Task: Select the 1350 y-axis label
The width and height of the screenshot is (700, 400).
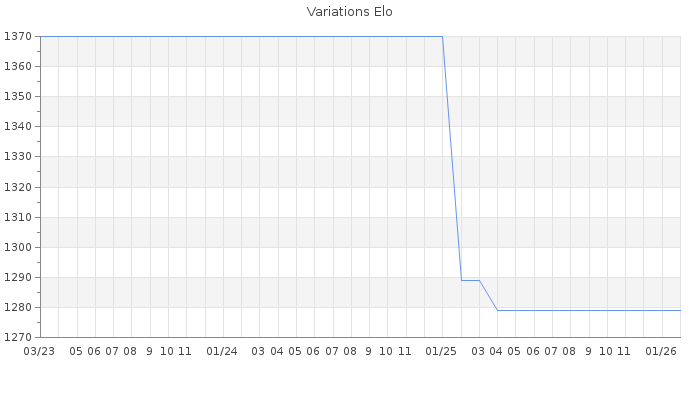Action: point(18,96)
